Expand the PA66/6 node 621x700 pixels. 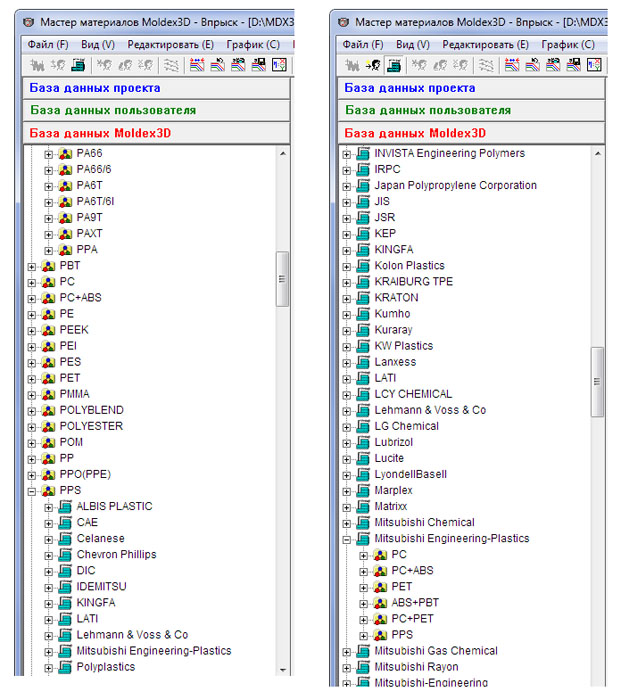(x=49, y=171)
